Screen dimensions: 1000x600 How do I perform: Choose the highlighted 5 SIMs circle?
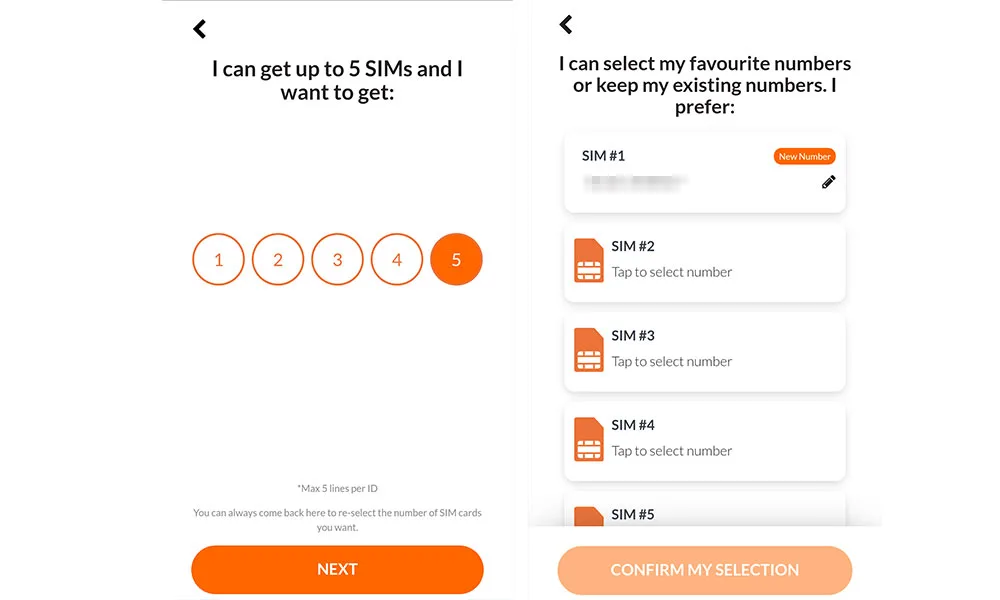456,259
